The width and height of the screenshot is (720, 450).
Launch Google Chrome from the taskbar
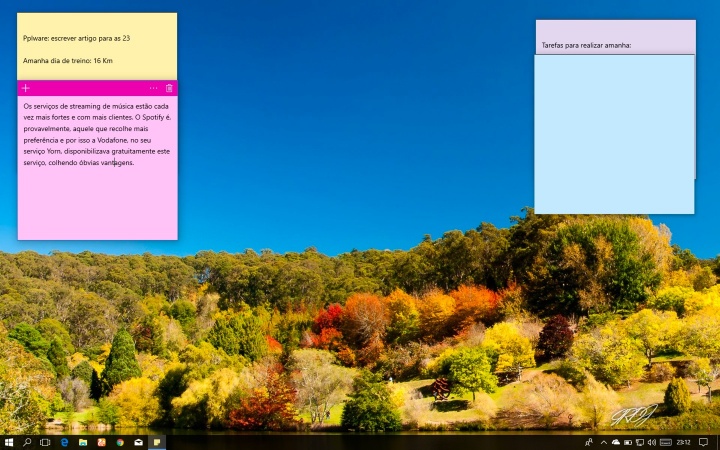click(120, 441)
